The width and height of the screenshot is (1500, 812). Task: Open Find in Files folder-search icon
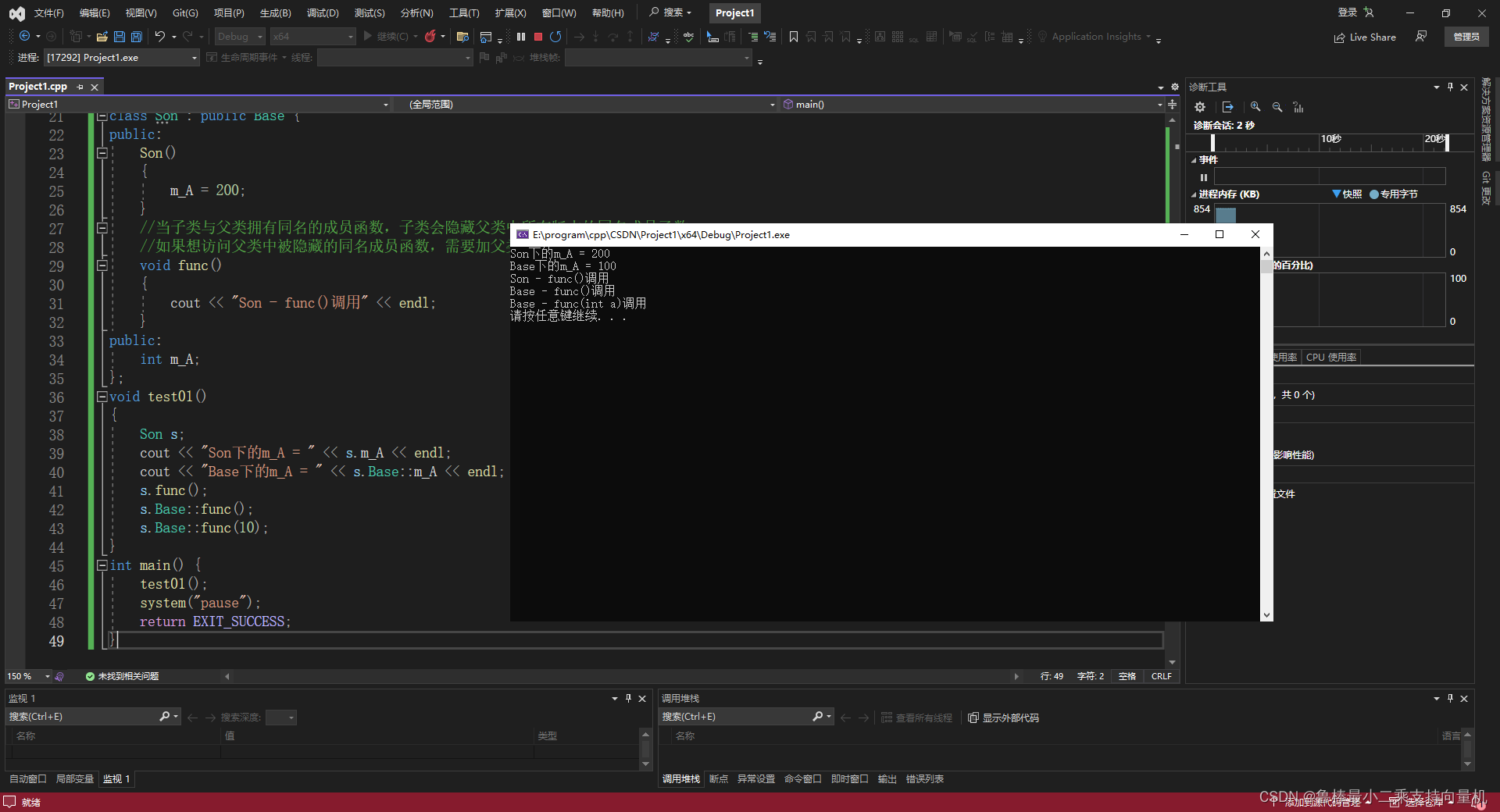coord(462,37)
